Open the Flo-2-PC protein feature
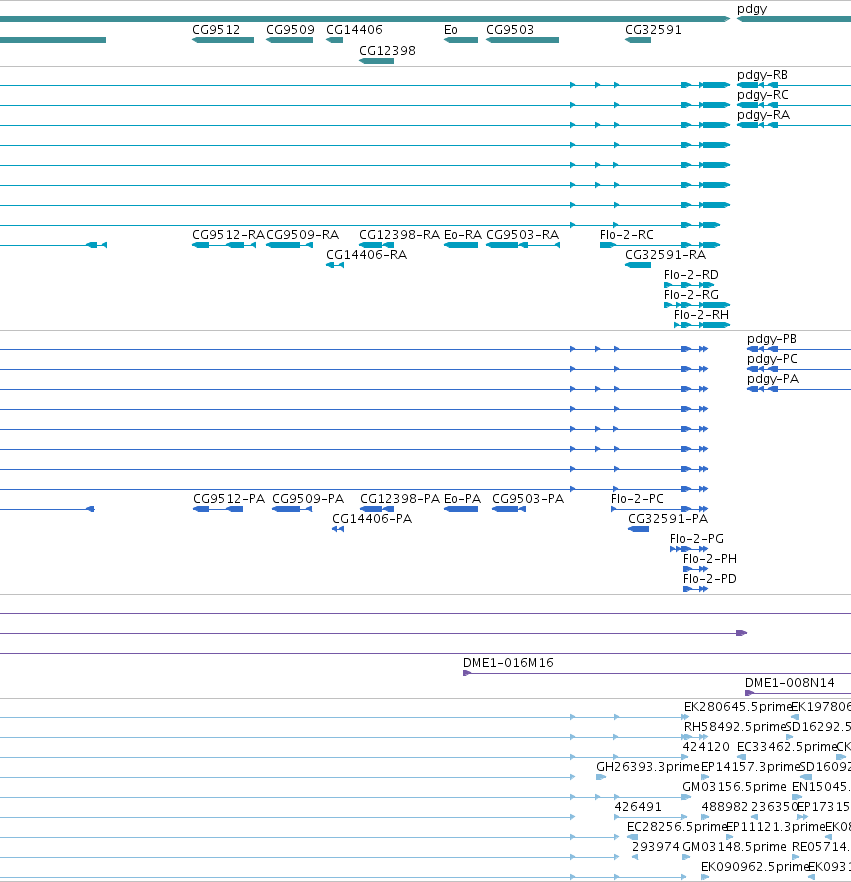The width and height of the screenshot is (851, 882). (x=659, y=509)
